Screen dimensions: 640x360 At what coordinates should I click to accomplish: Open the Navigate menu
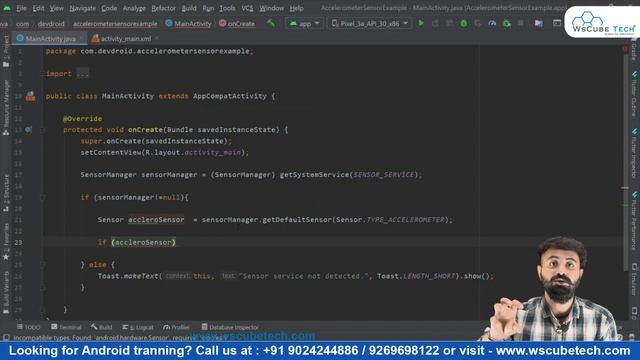[82, 8]
